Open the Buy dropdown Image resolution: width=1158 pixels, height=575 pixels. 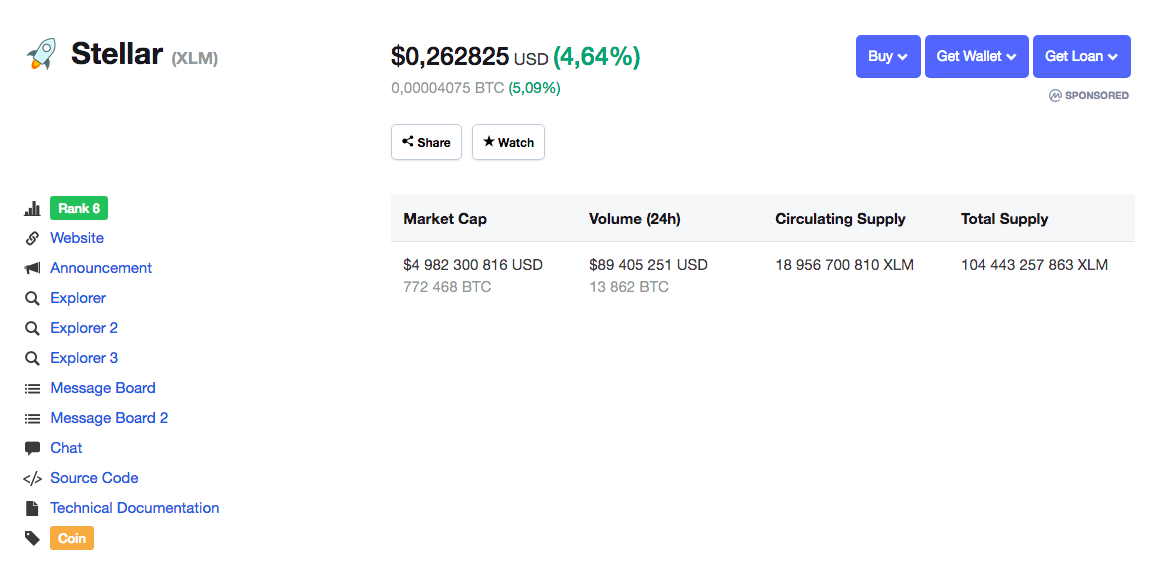tap(888, 56)
